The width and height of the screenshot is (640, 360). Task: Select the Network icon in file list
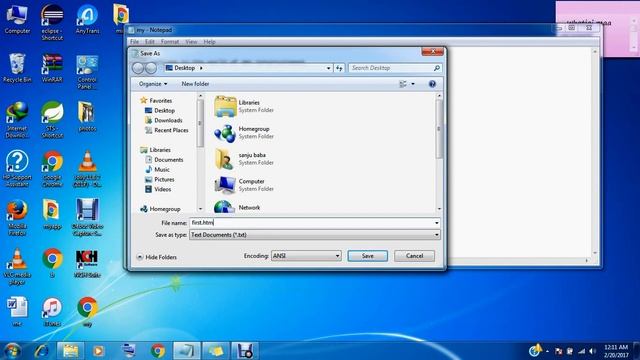(224, 207)
